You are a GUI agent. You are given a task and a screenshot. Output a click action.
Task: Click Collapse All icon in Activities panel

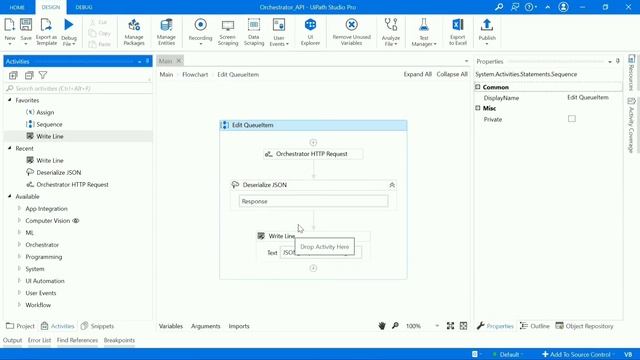pos(29,75)
